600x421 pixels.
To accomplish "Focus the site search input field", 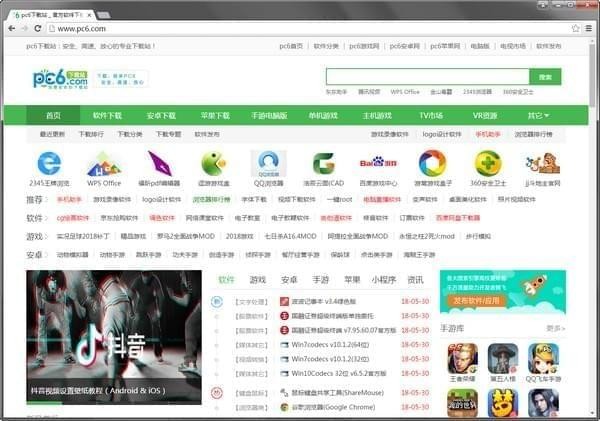I will tap(428, 77).
